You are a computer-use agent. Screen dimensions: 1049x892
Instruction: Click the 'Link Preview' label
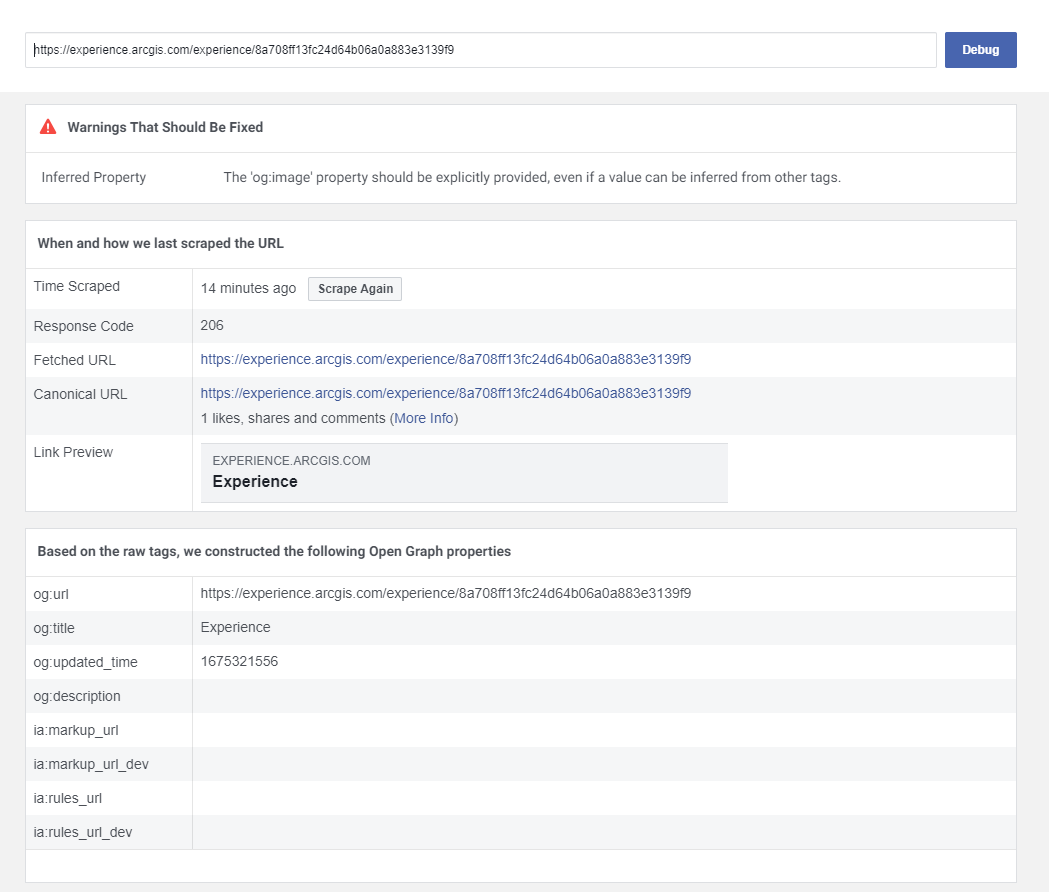[x=74, y=452]
